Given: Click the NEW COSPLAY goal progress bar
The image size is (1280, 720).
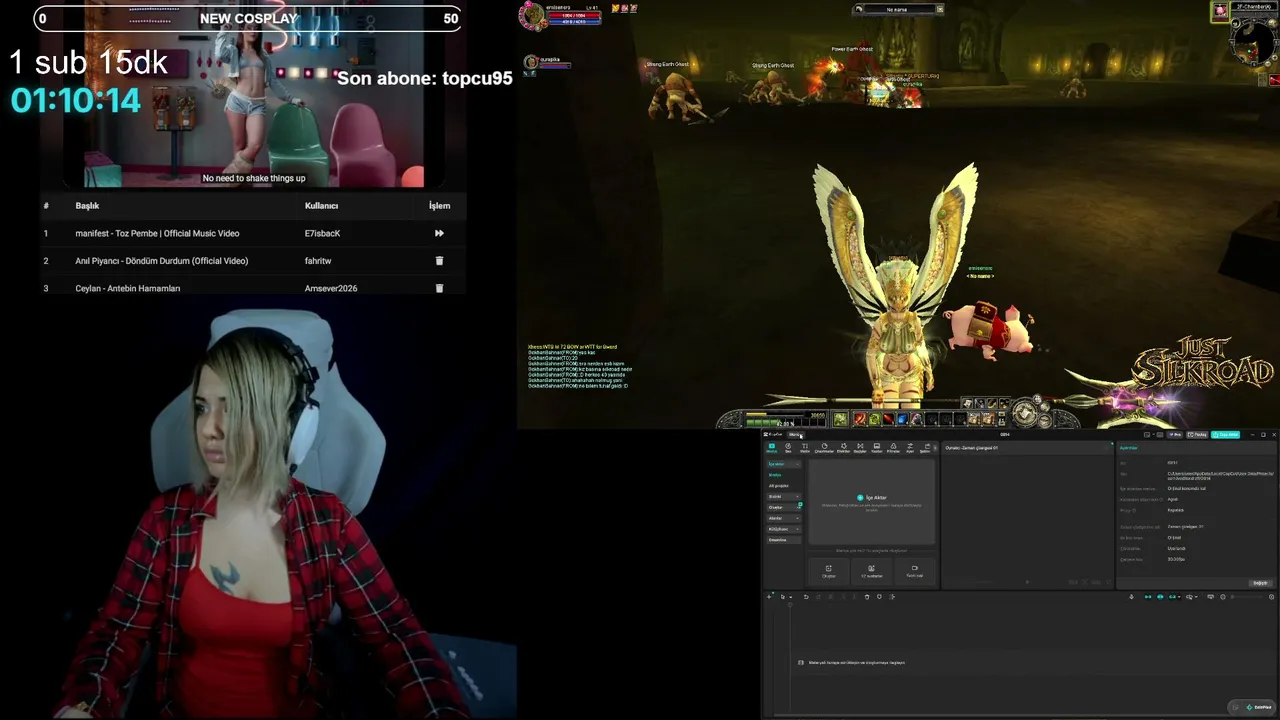Looking at the screenshot, I should click(248, 18).
